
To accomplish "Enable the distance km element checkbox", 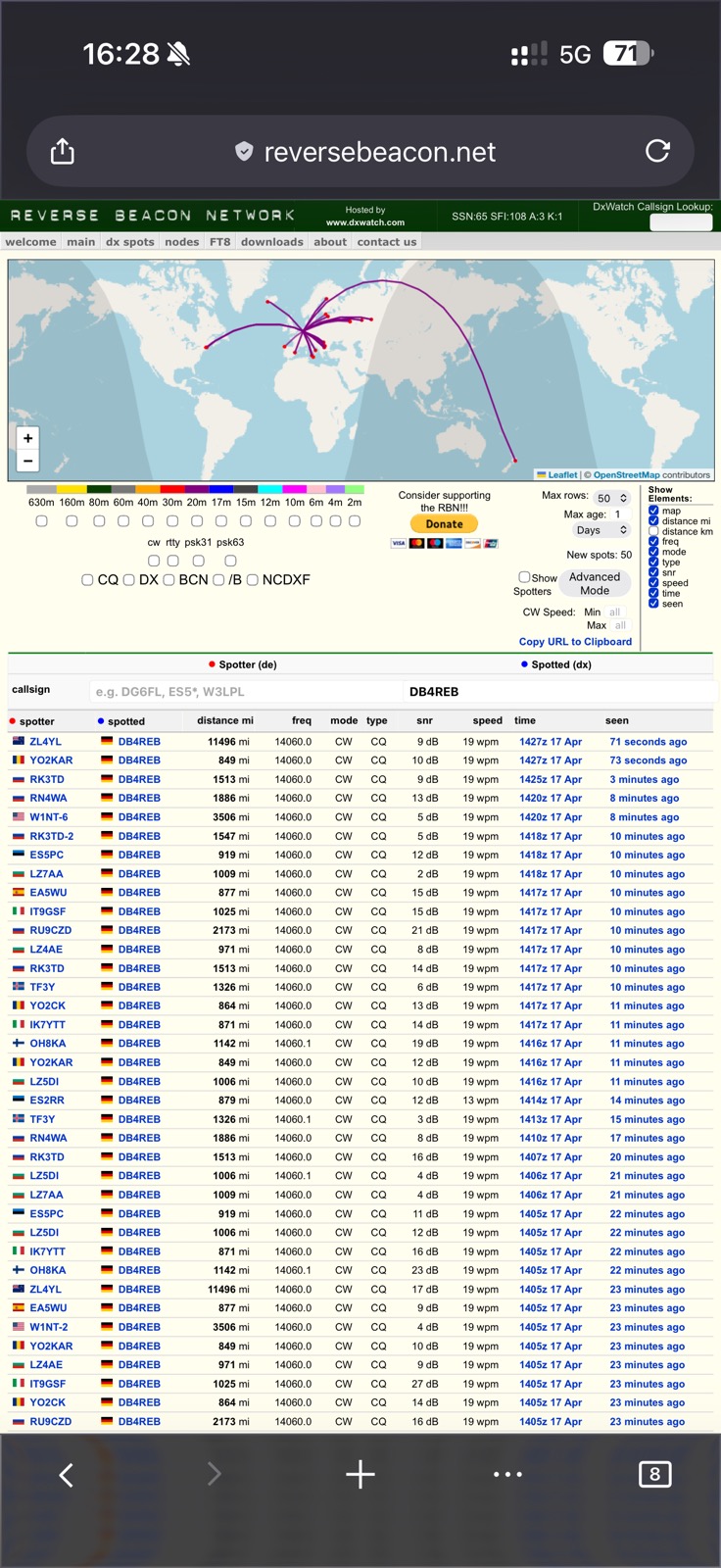I will (x=653, y=531).
